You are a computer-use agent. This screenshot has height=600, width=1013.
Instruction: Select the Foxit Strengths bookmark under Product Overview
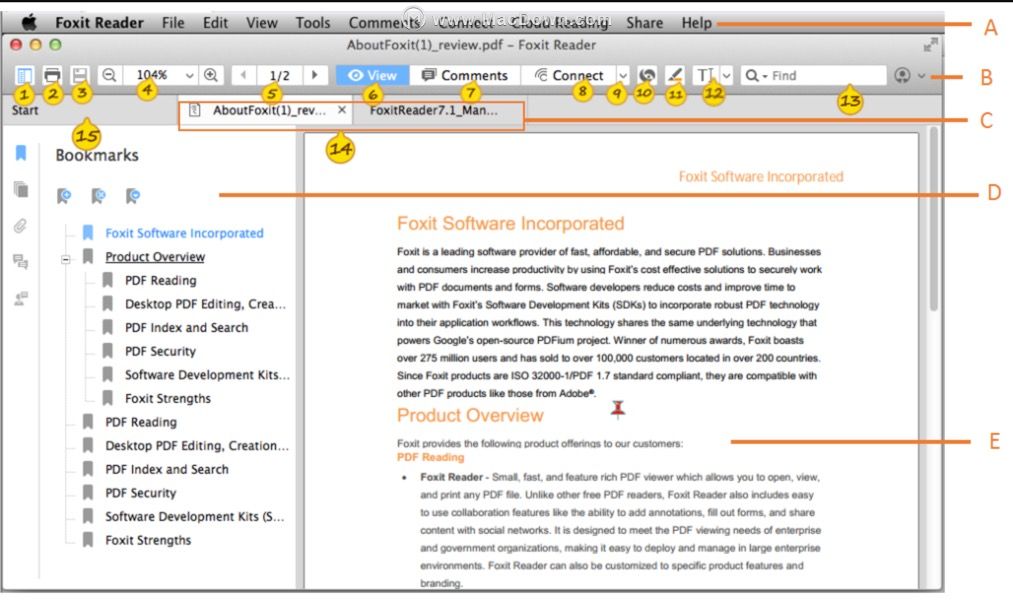click(167, 398)
